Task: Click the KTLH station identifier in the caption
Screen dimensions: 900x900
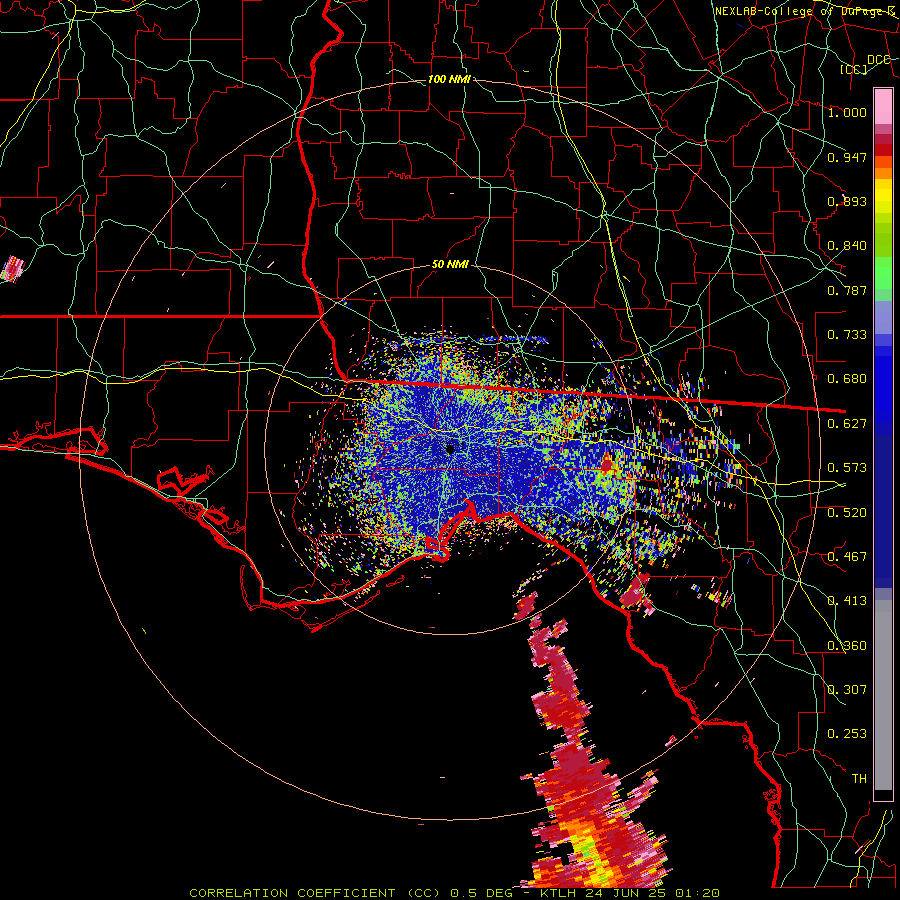Action: click(560, 893)
